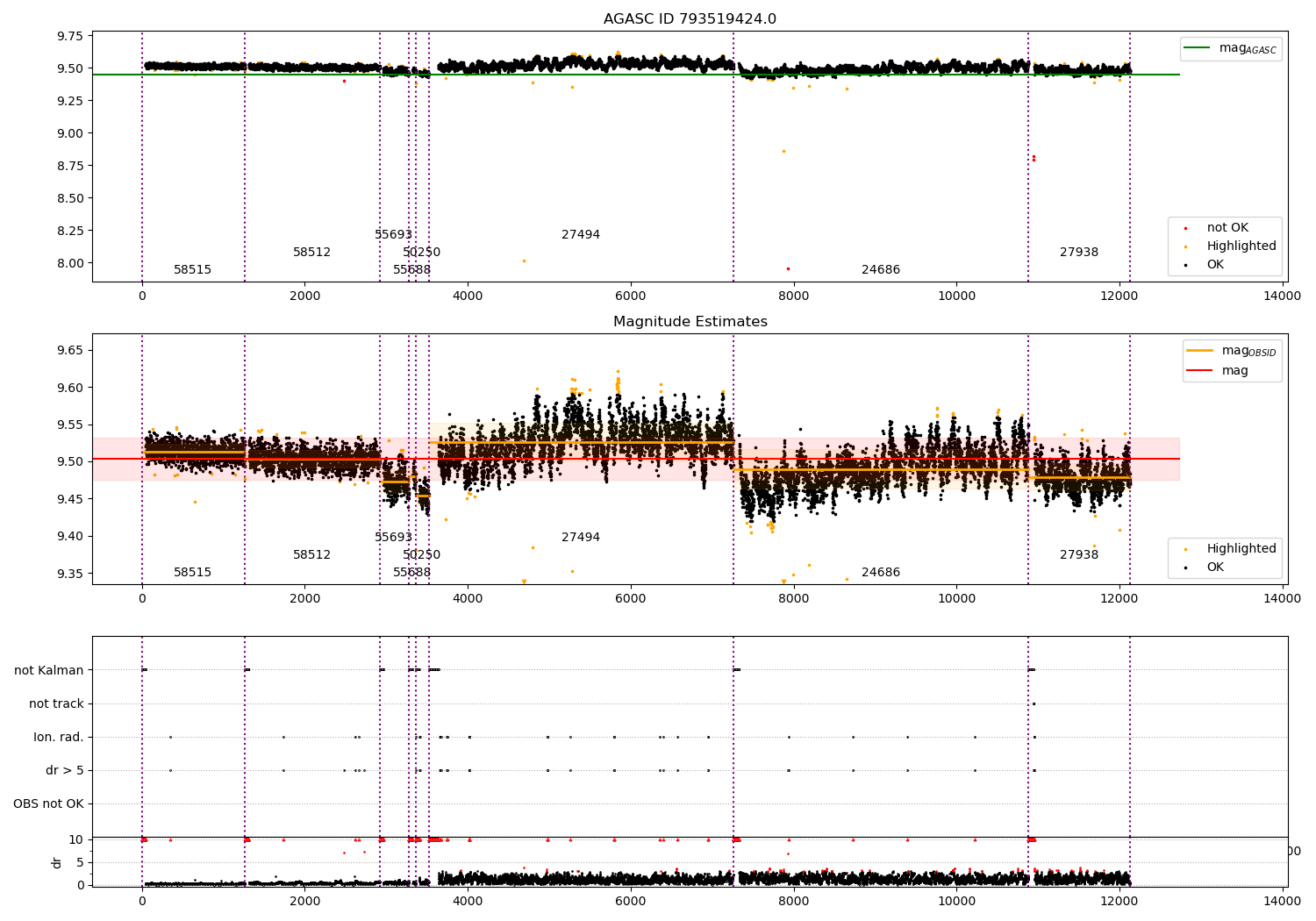Click OBSID label 27494 in the middle plot
This screenshot has width=1316, height=921.
point(581,538)
